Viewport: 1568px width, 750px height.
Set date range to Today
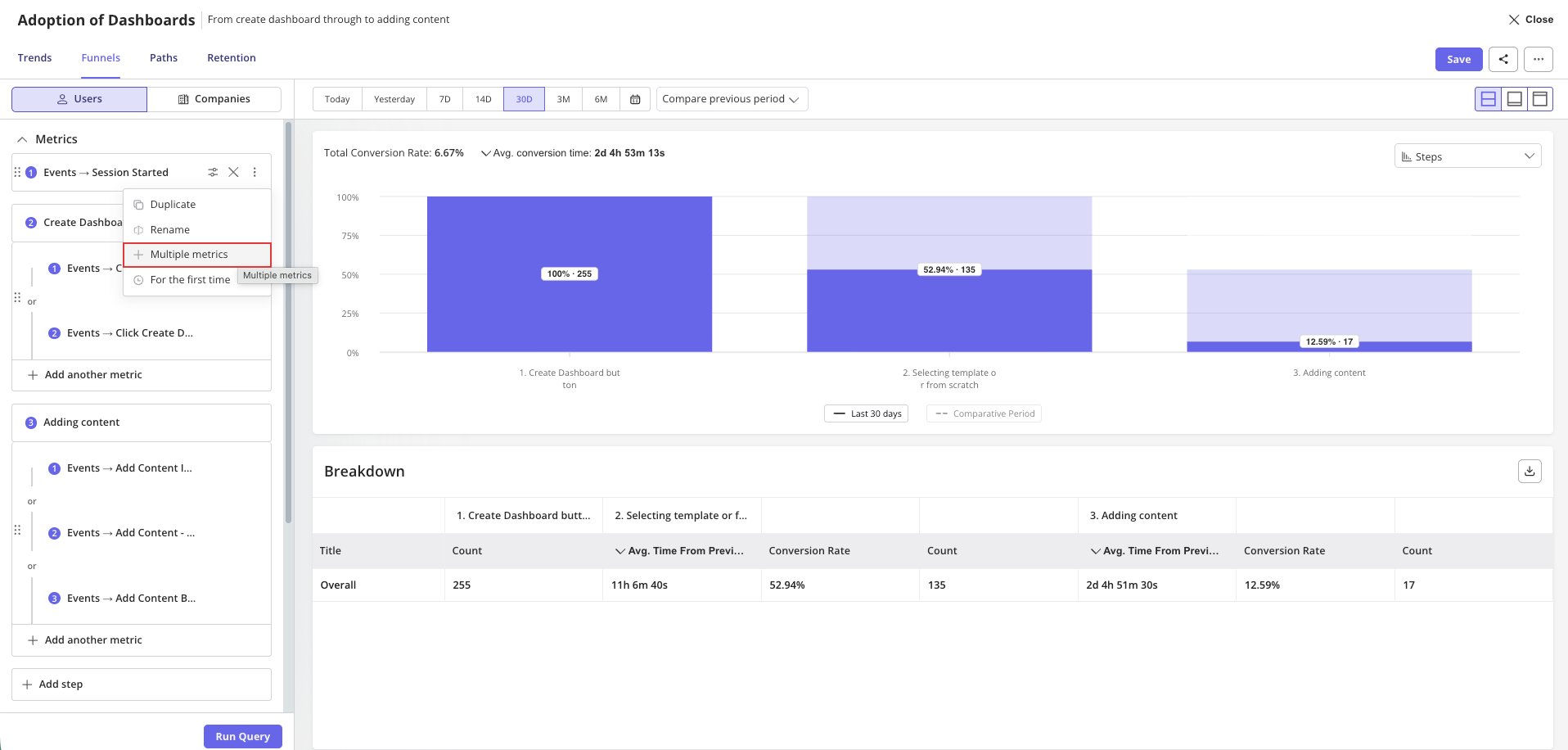pyautogui.click(x=337, y=99)
